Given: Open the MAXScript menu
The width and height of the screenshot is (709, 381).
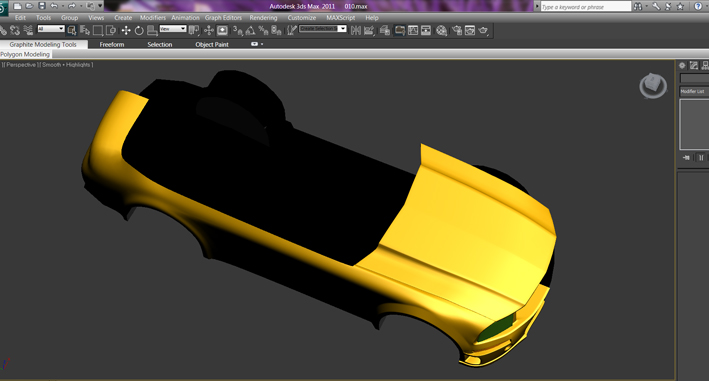Looking at the screenshot, I should coord(340,18).
